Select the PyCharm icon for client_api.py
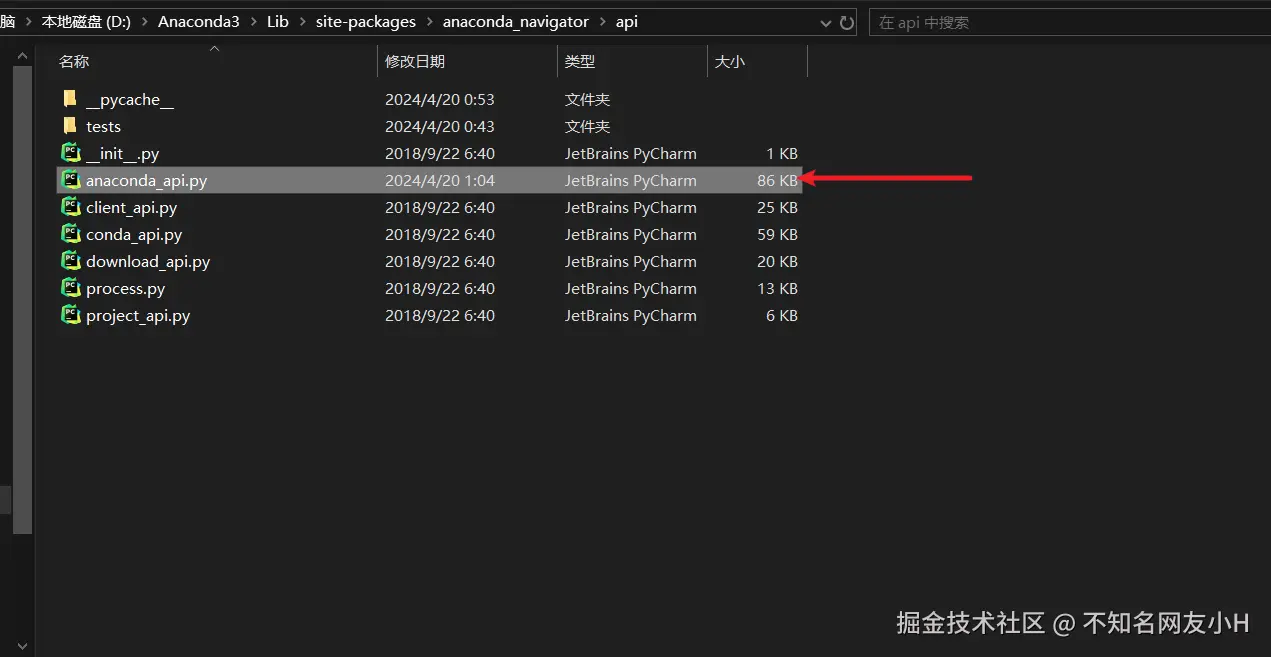The height and width of the screenshot is (657, 1271). 70,207
